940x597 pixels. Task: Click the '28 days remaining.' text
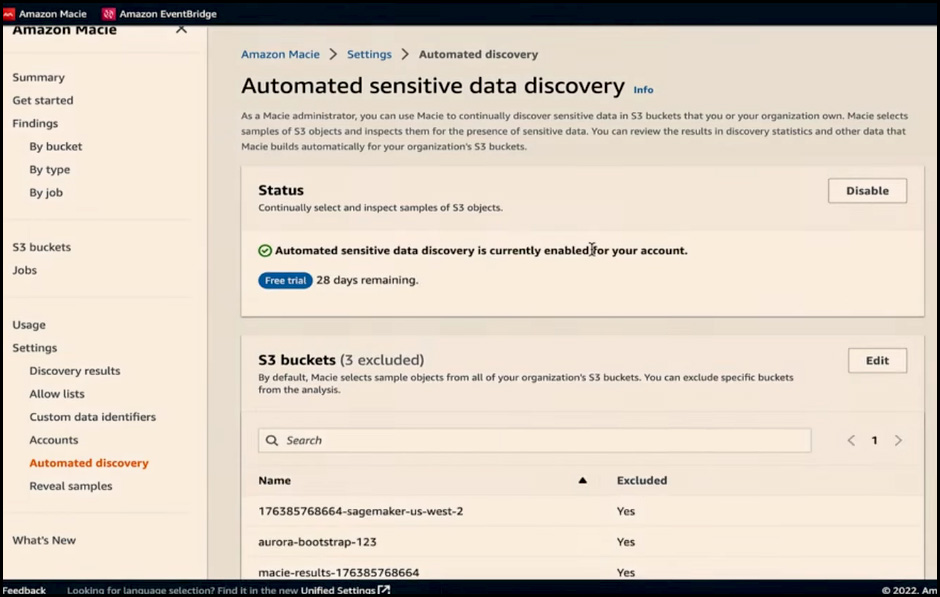(367, 280)
